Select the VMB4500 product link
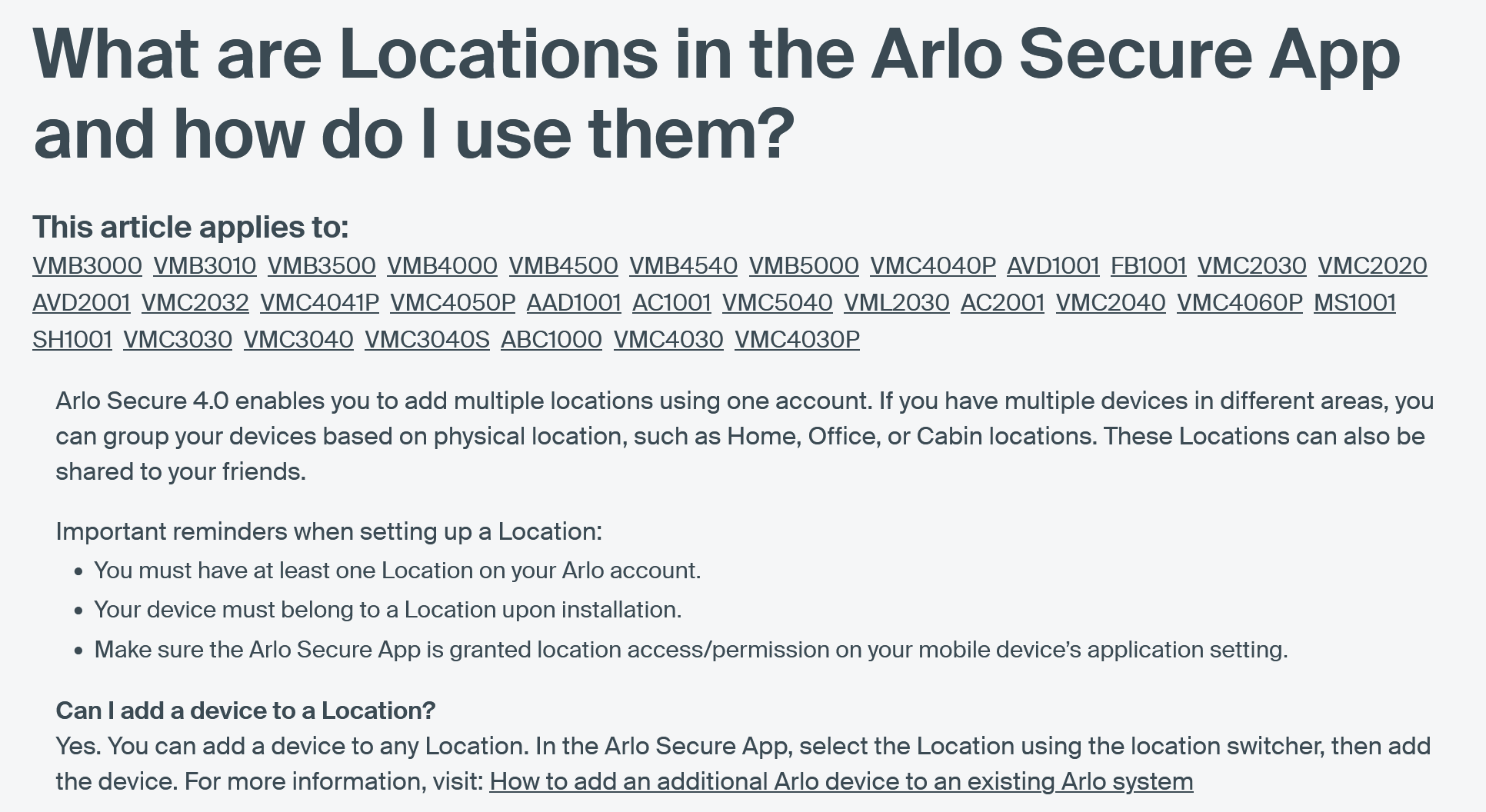This screenshot has width=1486, height=812. (x=563, y=266)
